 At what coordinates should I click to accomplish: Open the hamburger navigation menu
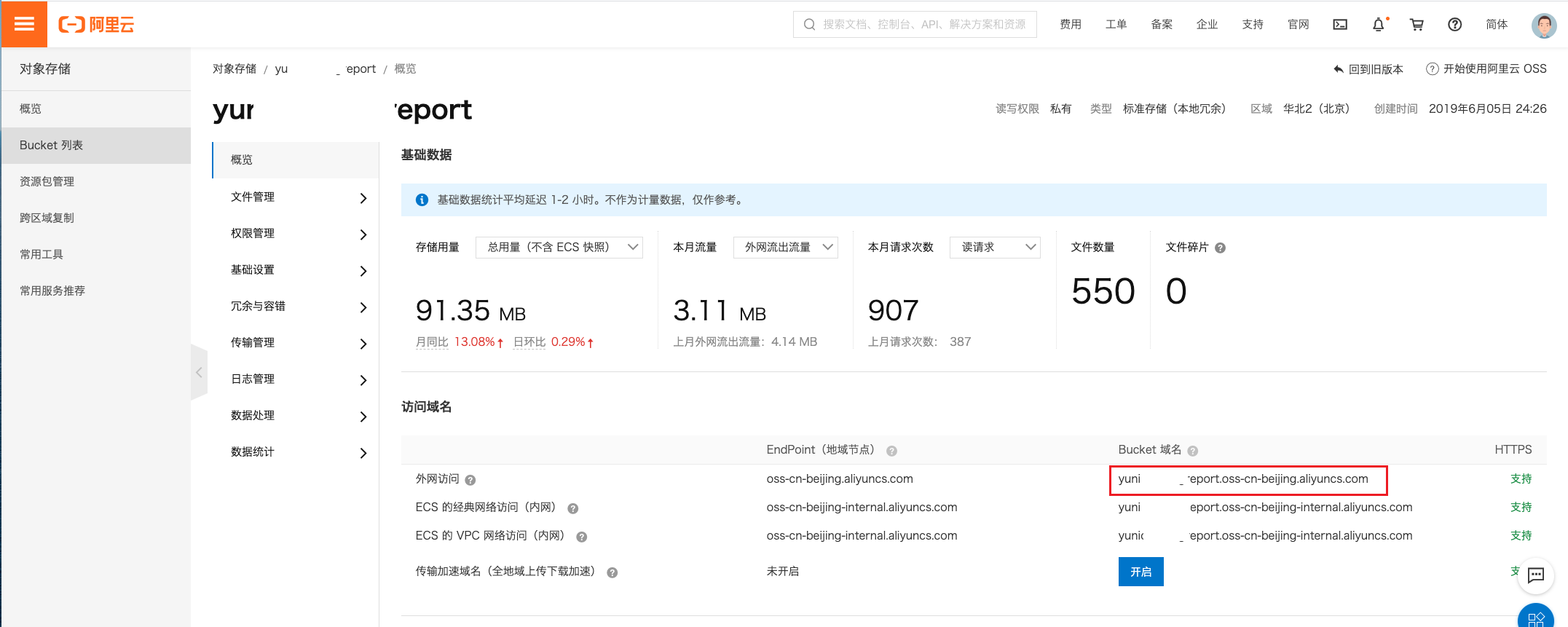click(x=24, y=24)
